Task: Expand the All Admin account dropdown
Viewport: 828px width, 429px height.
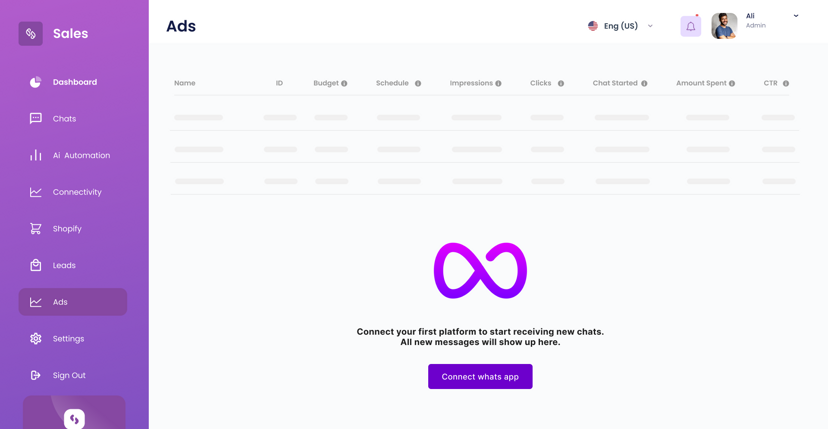Action: click(795, 16)
